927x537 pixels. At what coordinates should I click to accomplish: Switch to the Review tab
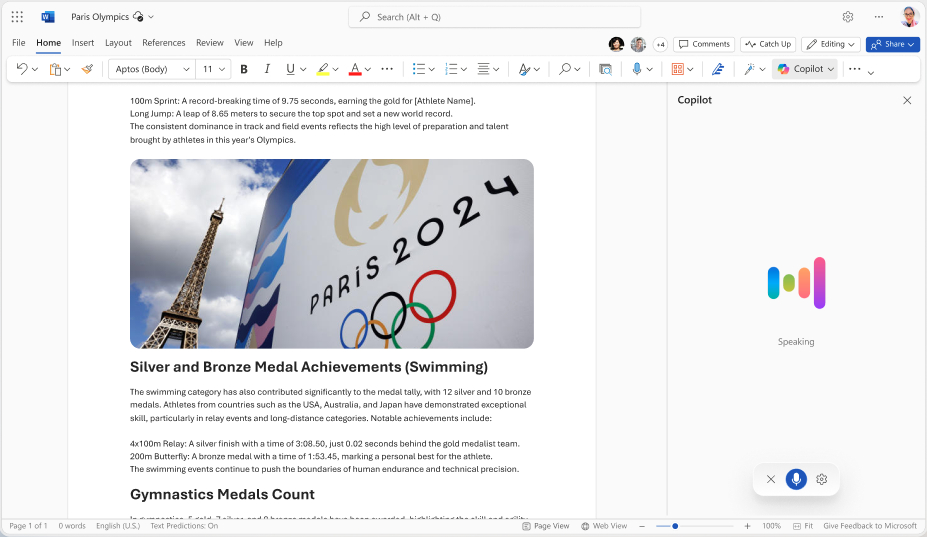pos(210,43)
